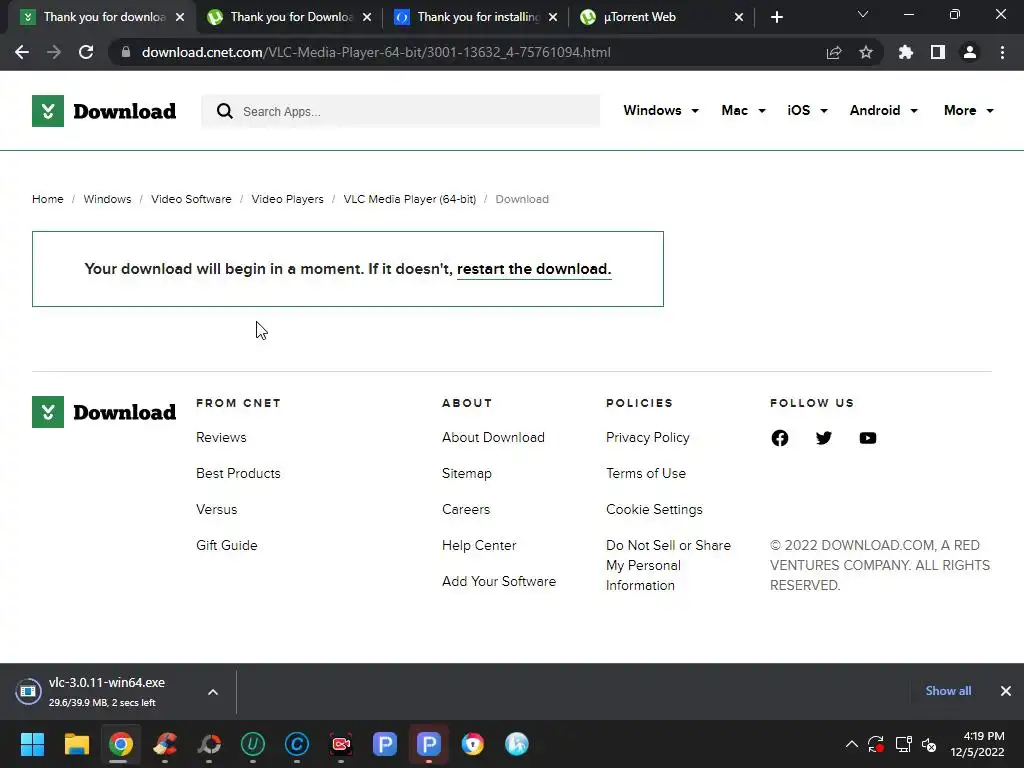Screen dimensions: 1024x768
Task: Click the green Download logo in header
Action: 104,111
